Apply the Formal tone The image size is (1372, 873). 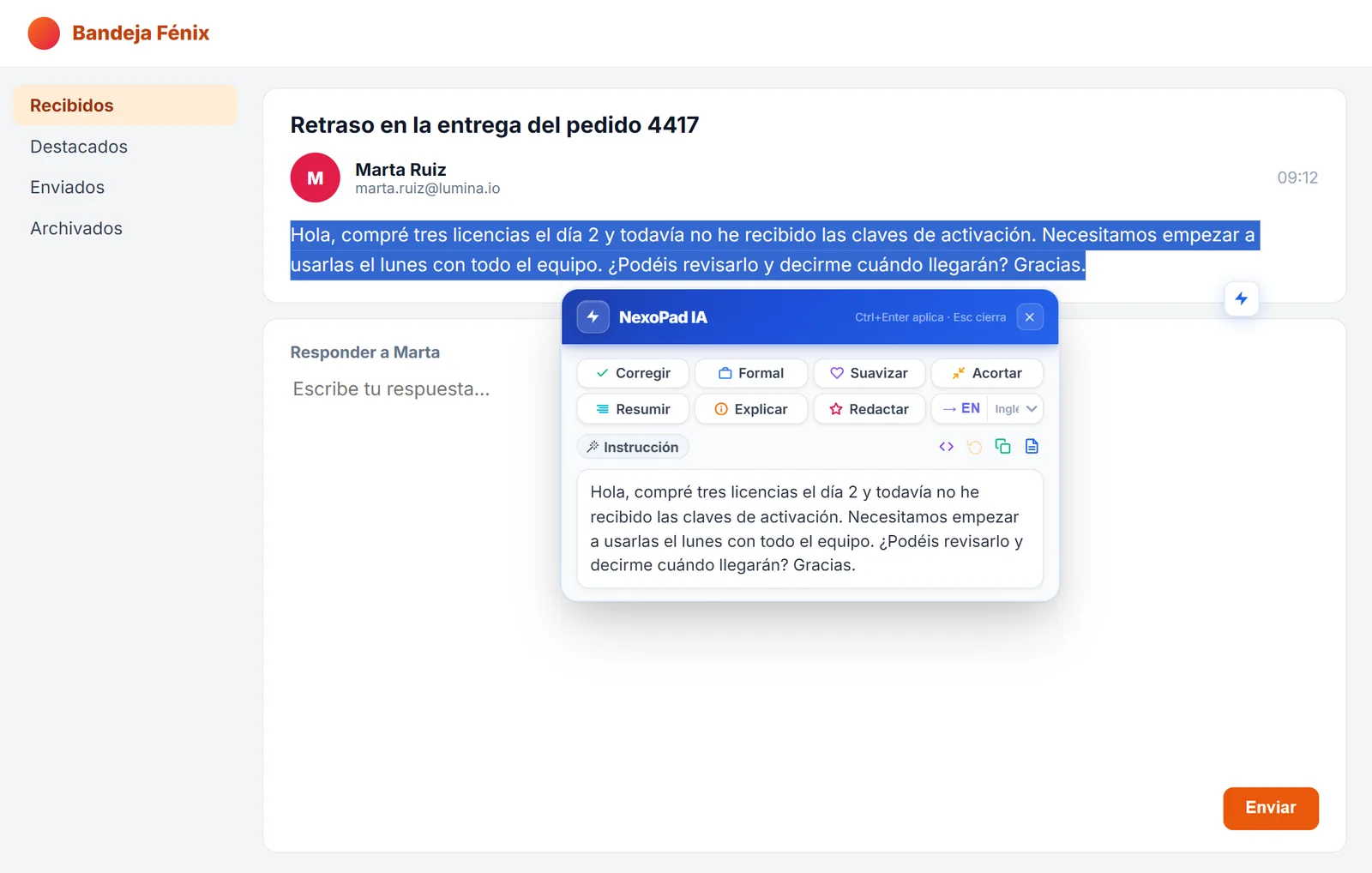(751, 373)
